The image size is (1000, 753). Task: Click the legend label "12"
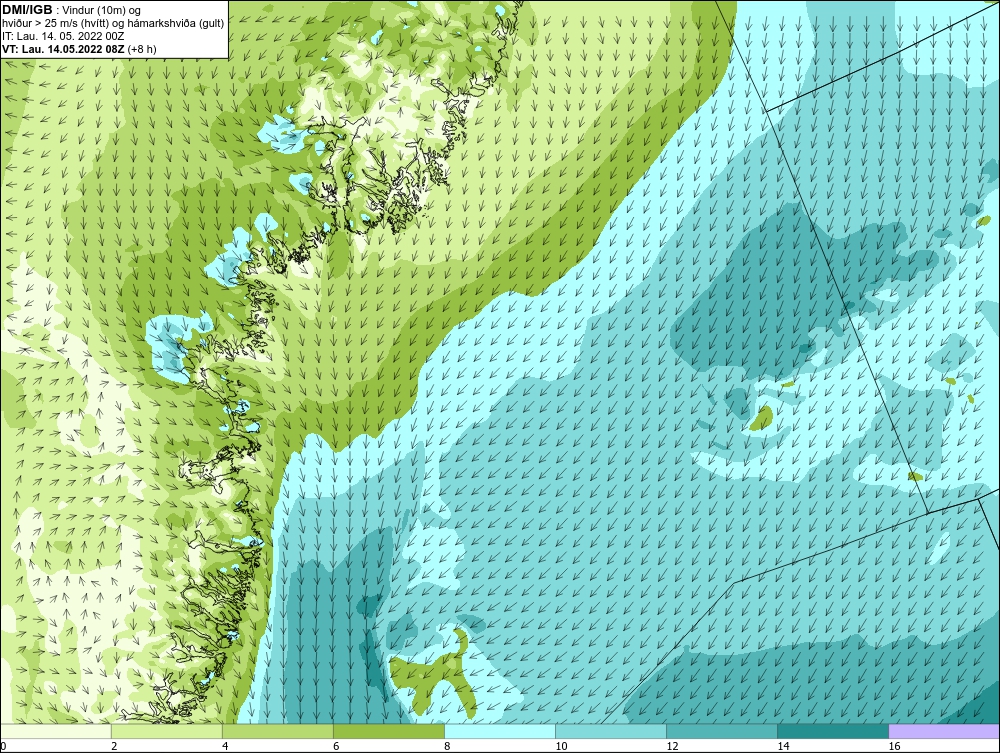pyautogui.click(x=672, y=746)
